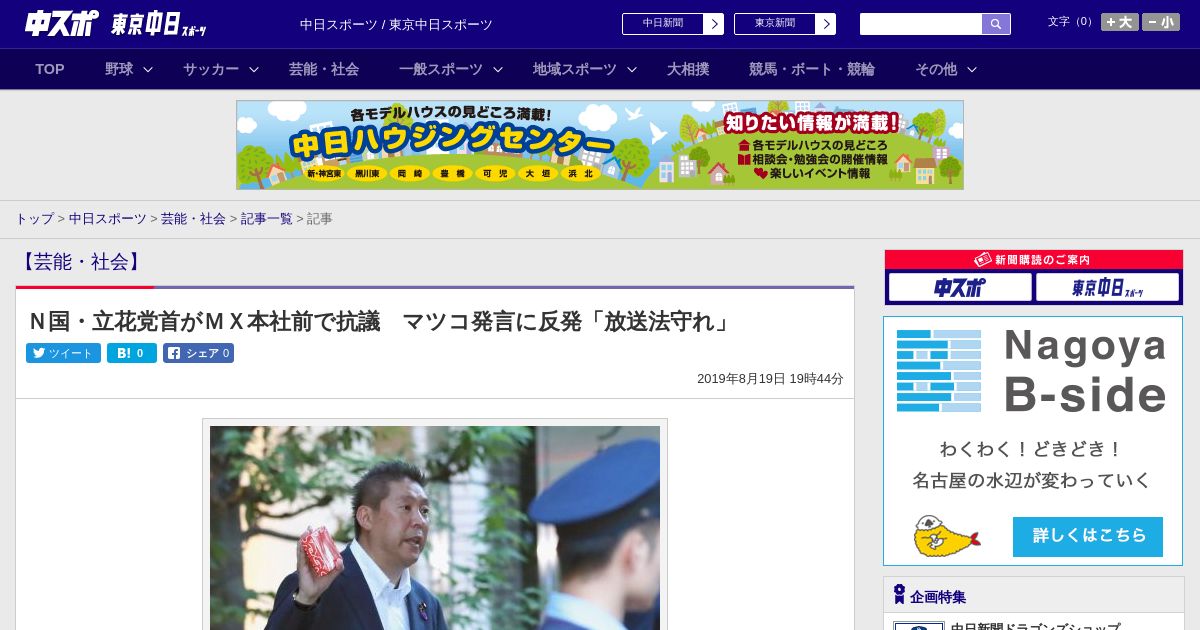Open 競馬・ボート・競輪 navigation item

tap(812, 69)
